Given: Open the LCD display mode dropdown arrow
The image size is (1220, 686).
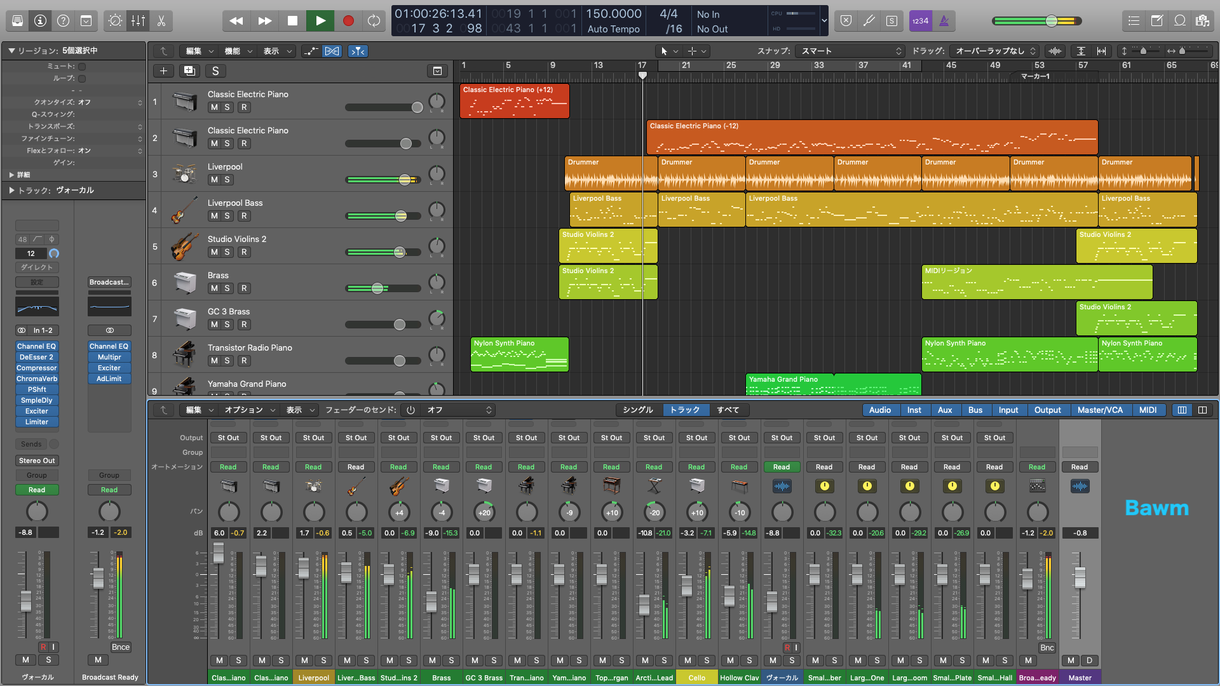Looking at the screenshot, I should point(824,21).
